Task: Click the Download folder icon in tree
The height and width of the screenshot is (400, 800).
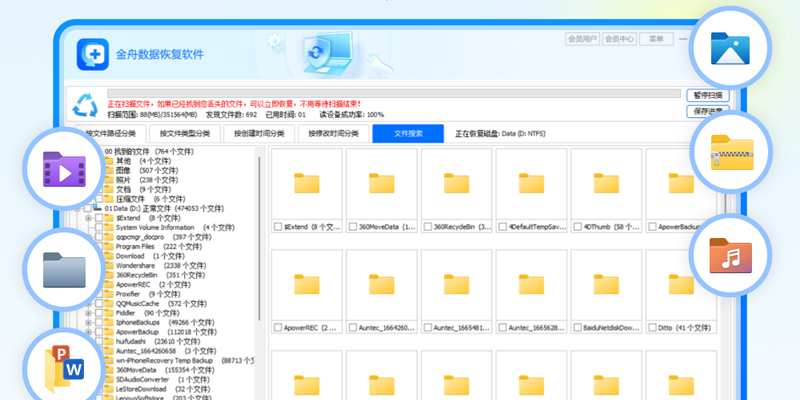Action: pos(109,256)
